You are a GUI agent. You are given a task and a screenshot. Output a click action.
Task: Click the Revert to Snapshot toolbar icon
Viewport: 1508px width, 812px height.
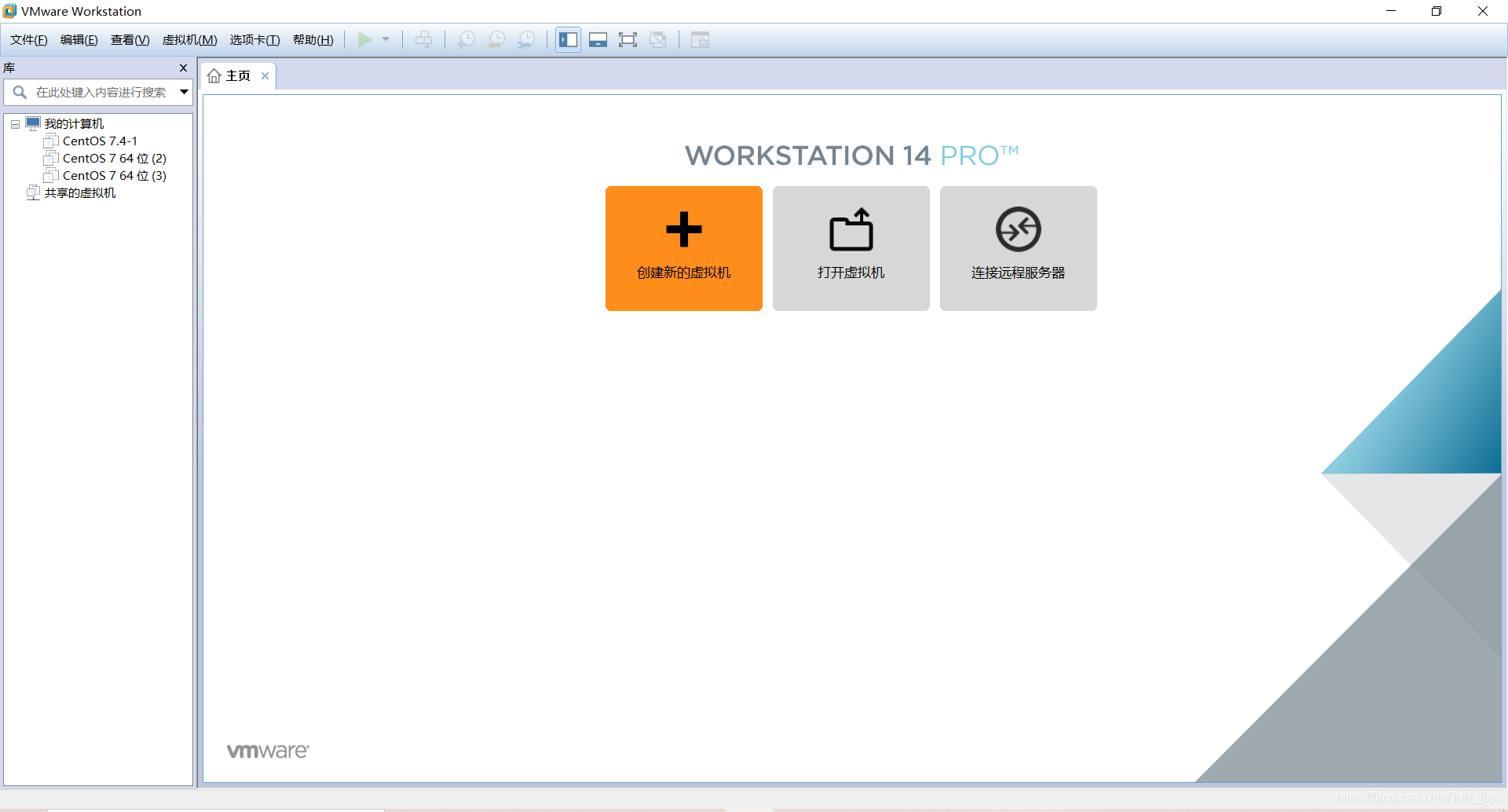point(496,40)
